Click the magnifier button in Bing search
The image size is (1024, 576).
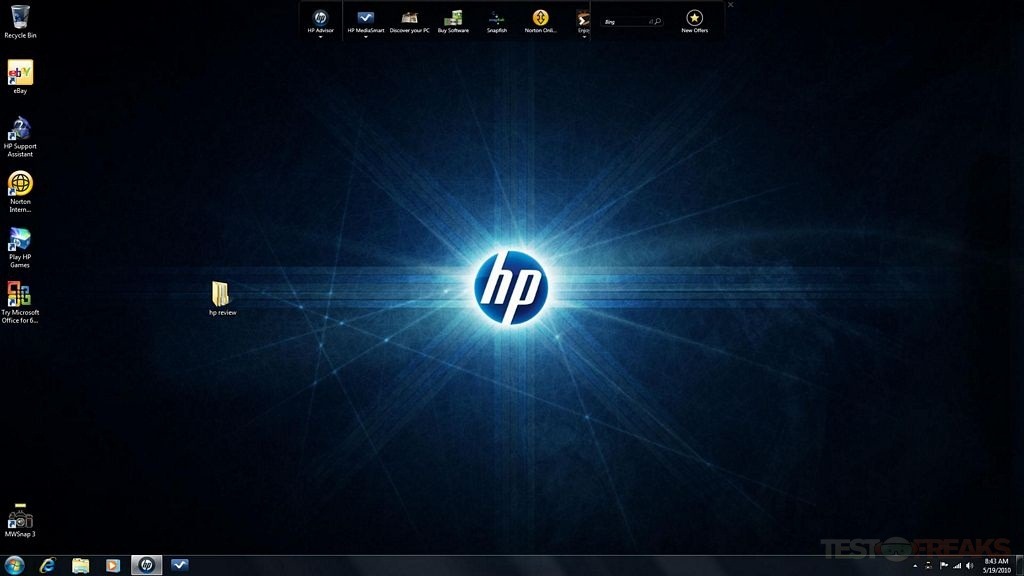[x=657, y=21]
